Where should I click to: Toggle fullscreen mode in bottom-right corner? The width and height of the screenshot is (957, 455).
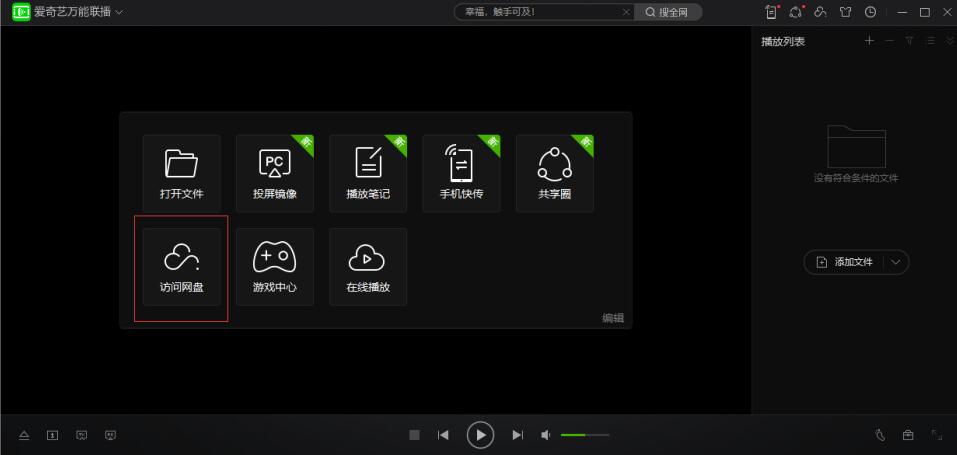point(937,435)
